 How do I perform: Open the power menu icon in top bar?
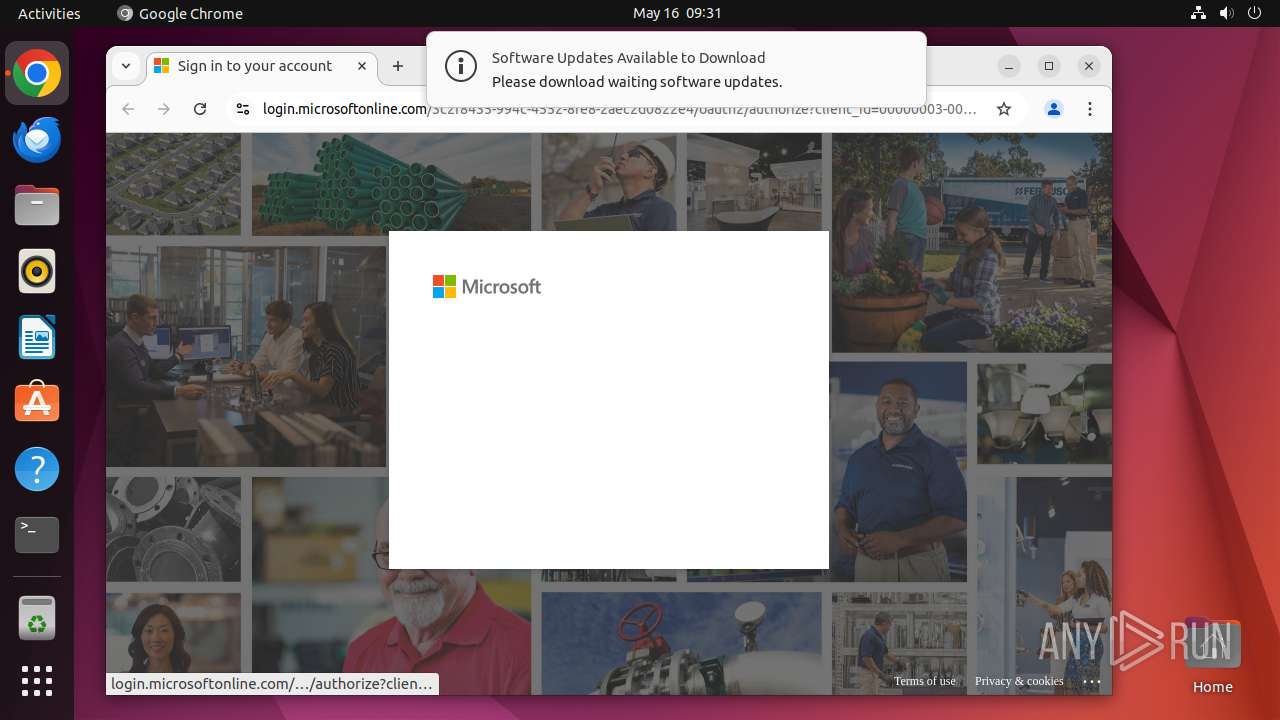pos(1254,13)
